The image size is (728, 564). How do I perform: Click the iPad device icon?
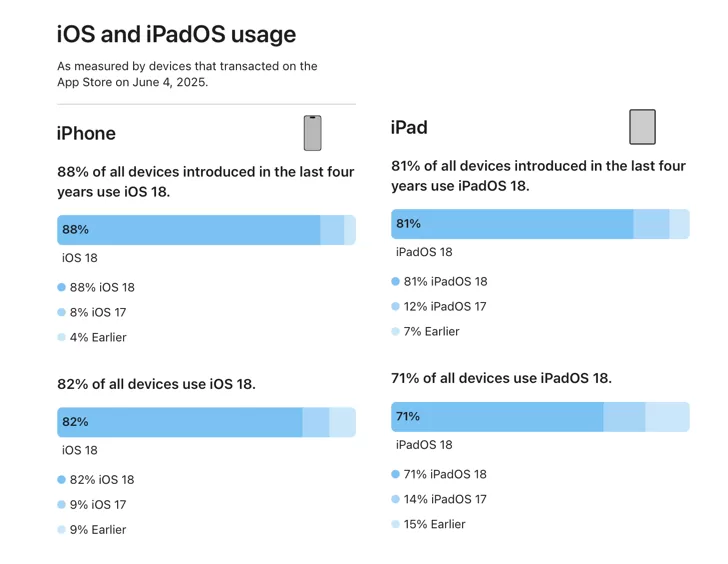click(642, 127)
